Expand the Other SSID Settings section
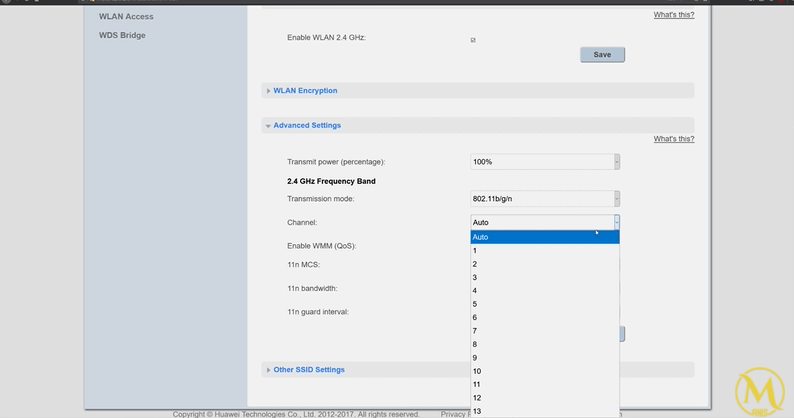 (309, 370)
